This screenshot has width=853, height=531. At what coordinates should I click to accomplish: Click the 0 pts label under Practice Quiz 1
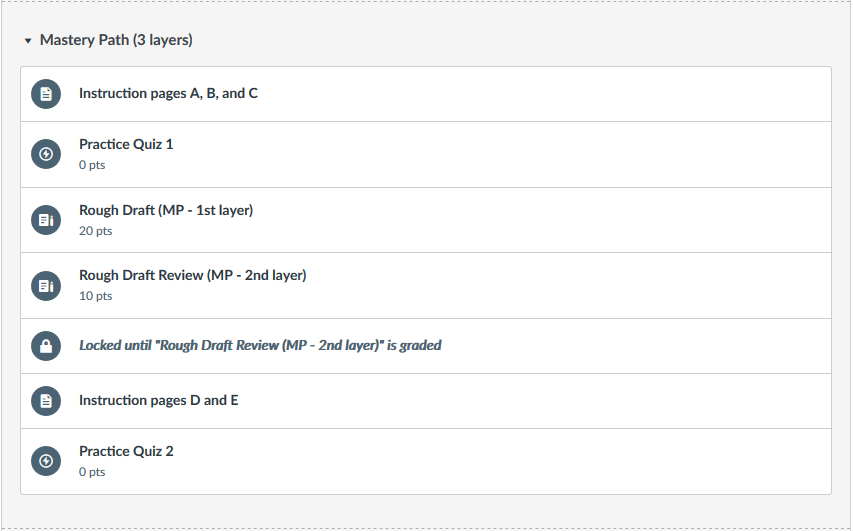pyautogui.click(x=92, y=165)
